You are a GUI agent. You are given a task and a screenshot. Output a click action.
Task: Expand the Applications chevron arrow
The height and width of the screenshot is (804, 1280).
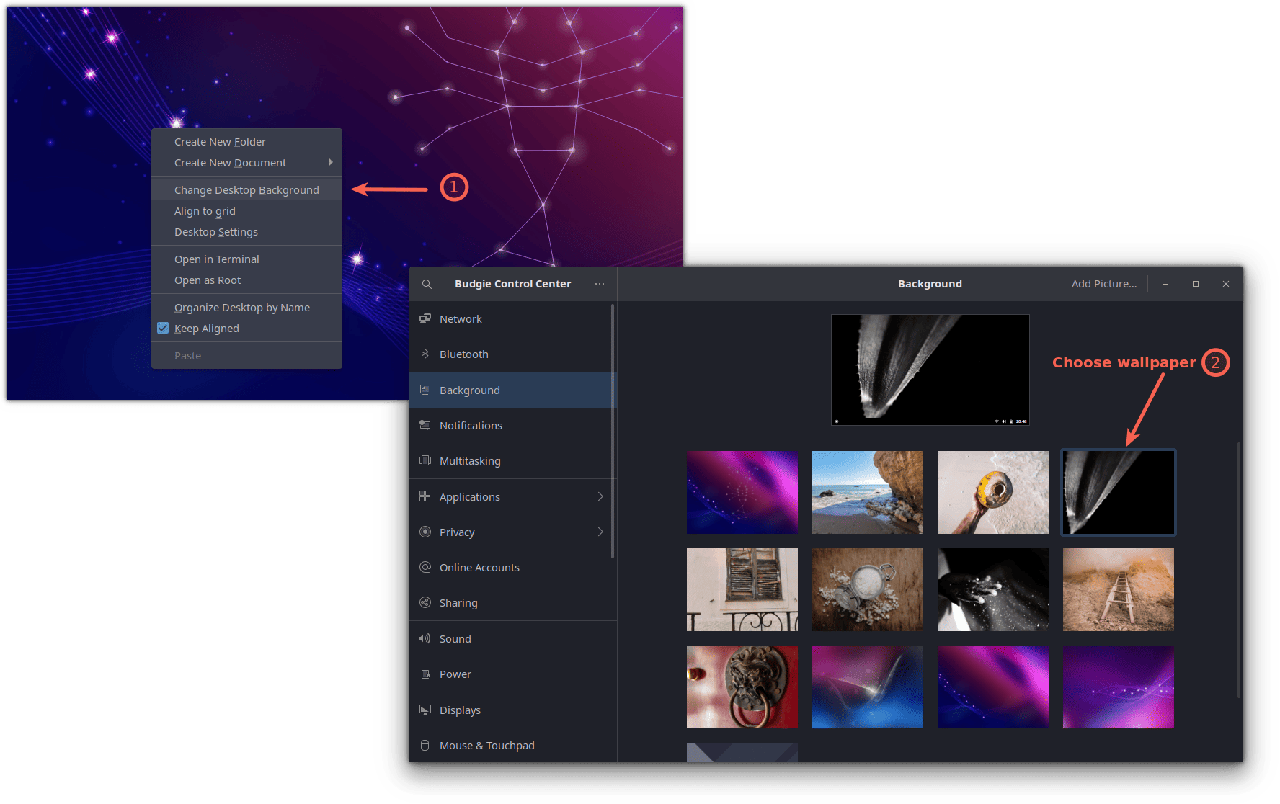(x=600, y=497)
